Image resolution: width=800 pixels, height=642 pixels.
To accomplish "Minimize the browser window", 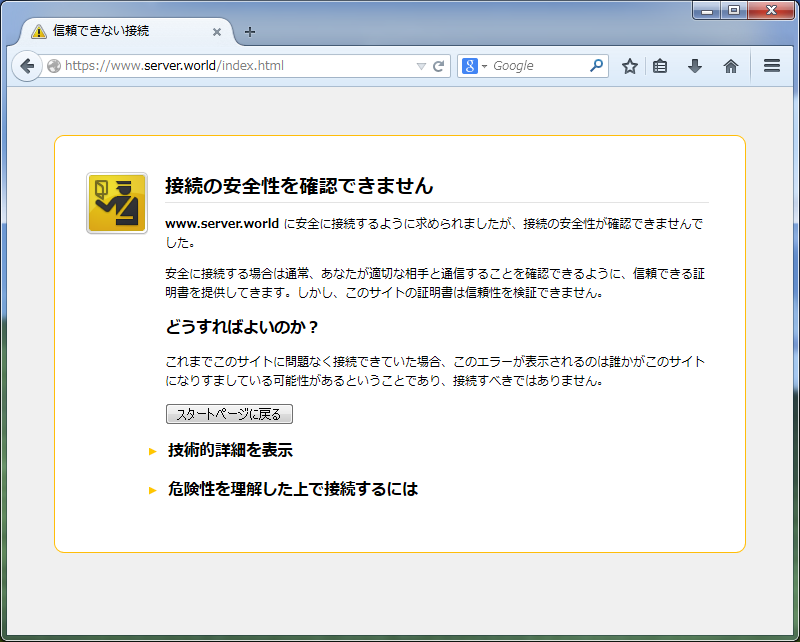I will click(707, 10).
